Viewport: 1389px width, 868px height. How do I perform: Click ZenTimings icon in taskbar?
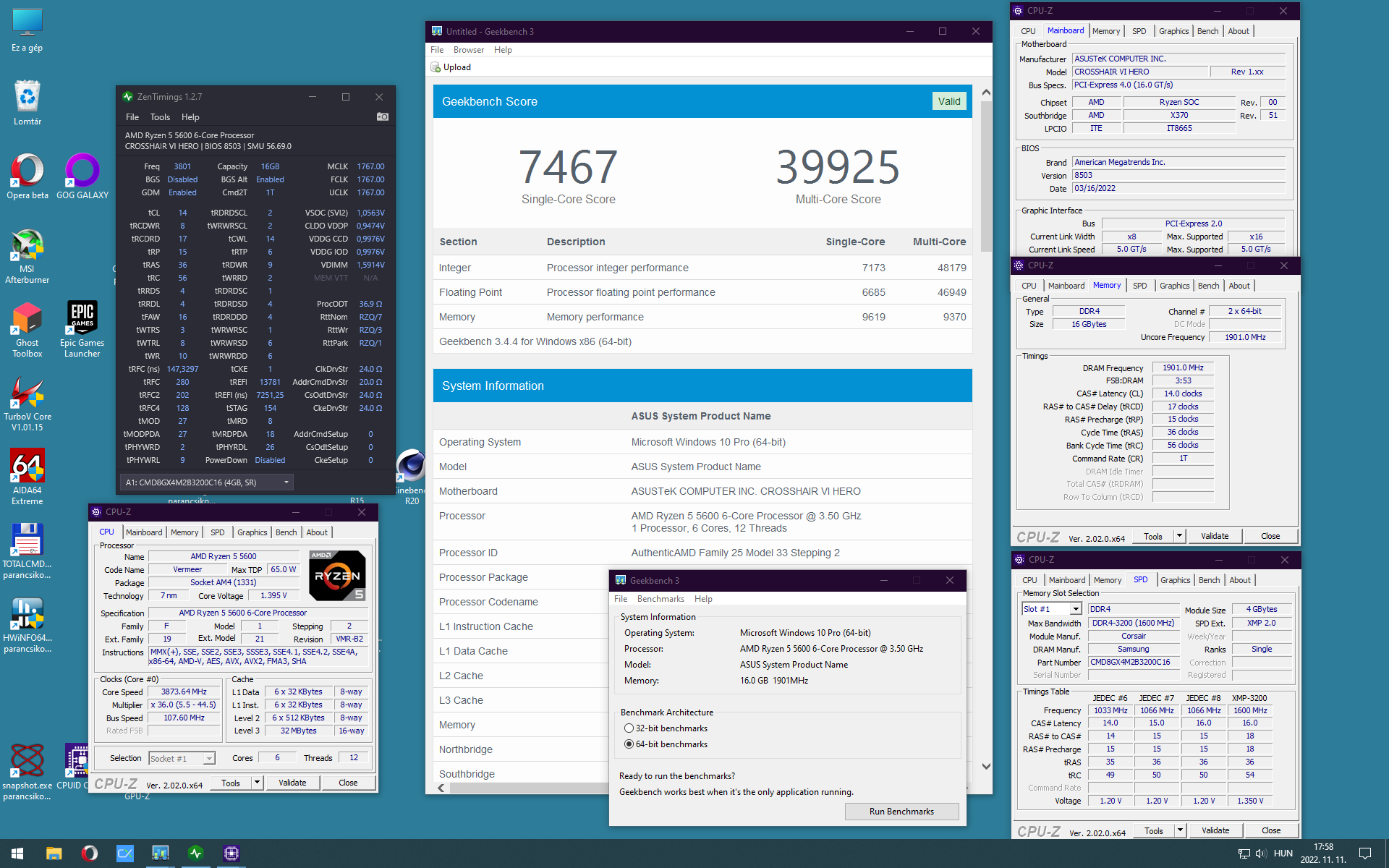(x=196, y=854)
